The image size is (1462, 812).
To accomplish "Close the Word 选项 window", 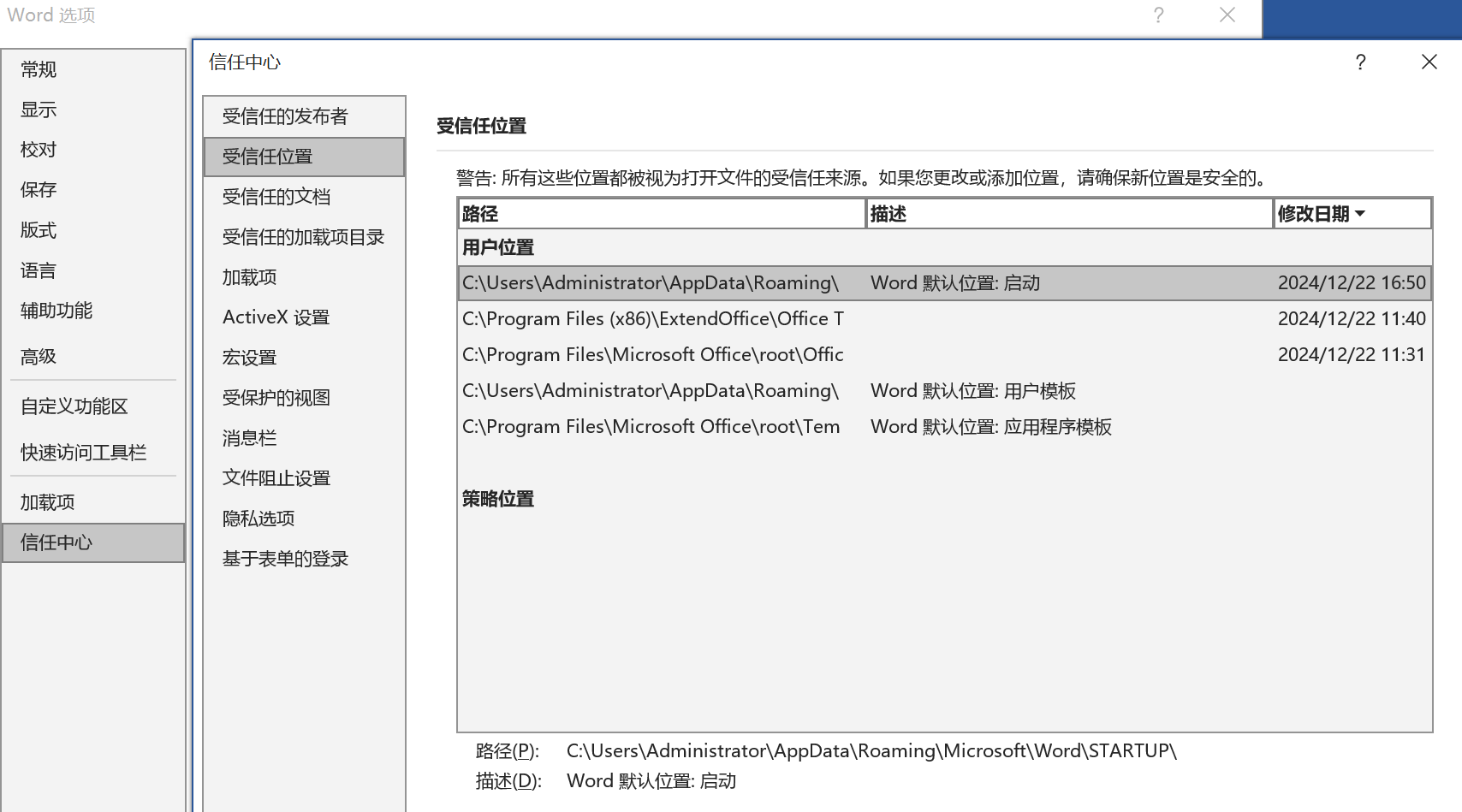I will [1227, 15].
